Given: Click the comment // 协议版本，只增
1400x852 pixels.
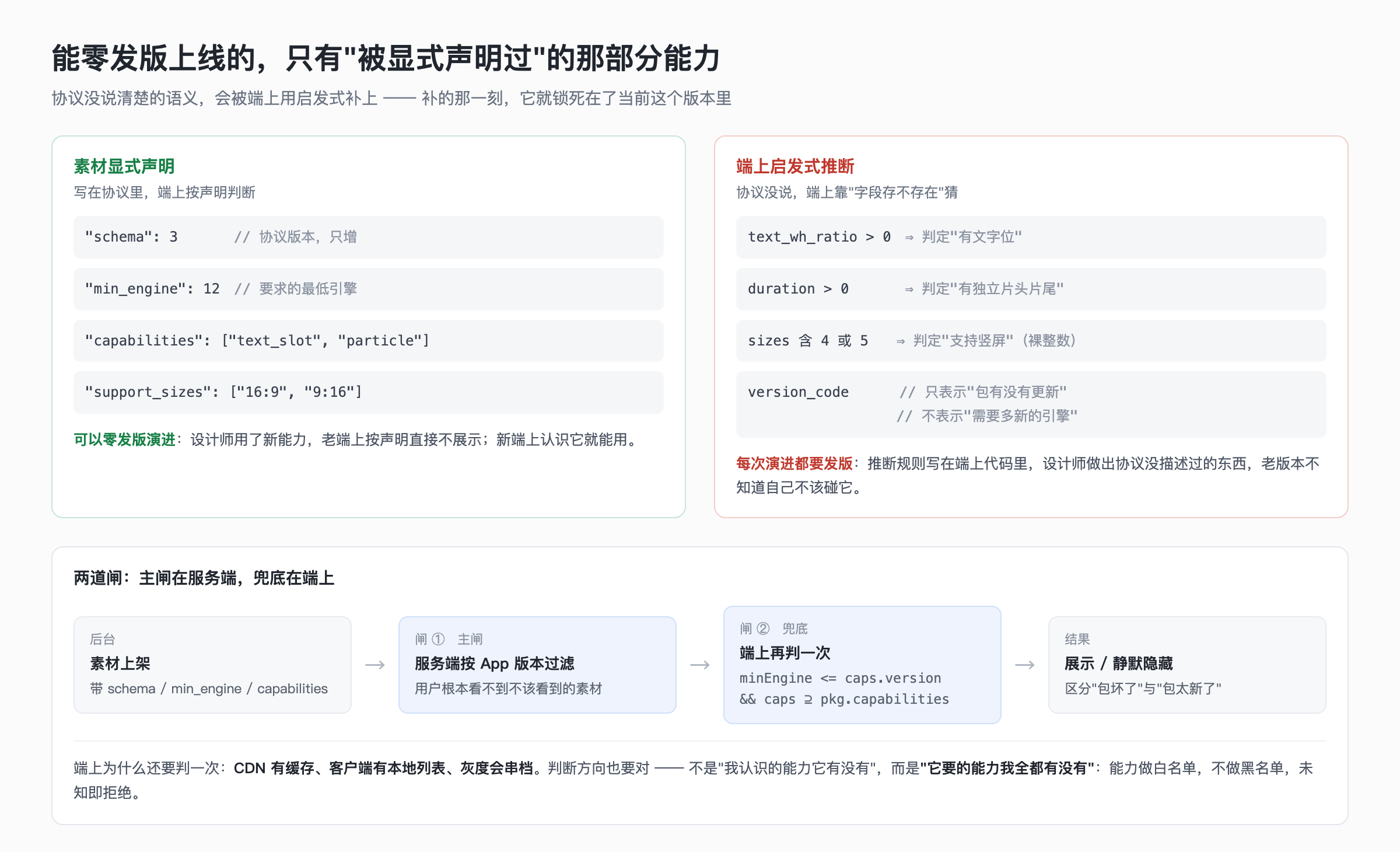Looking at the screenshot, I should 295,237.
